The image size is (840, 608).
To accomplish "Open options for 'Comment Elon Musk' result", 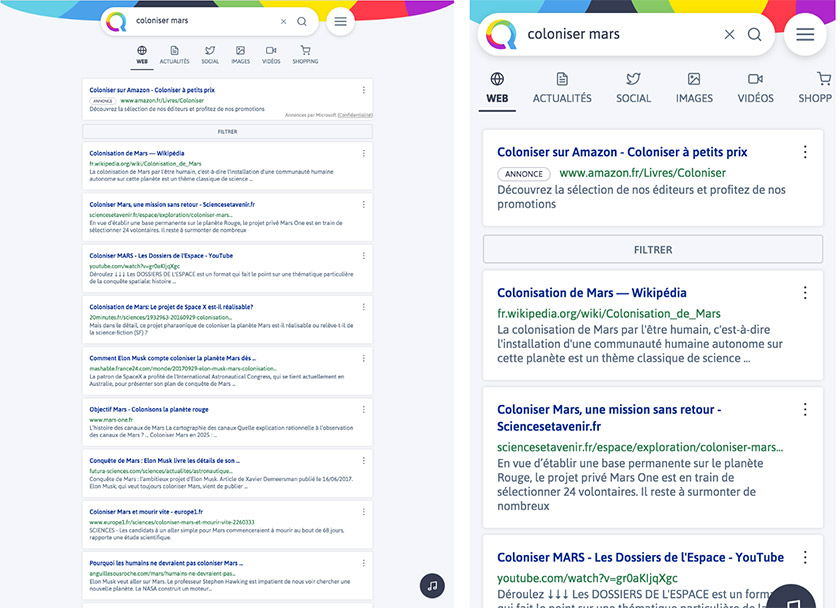I will pyautogui.click(x=364, y=358).
